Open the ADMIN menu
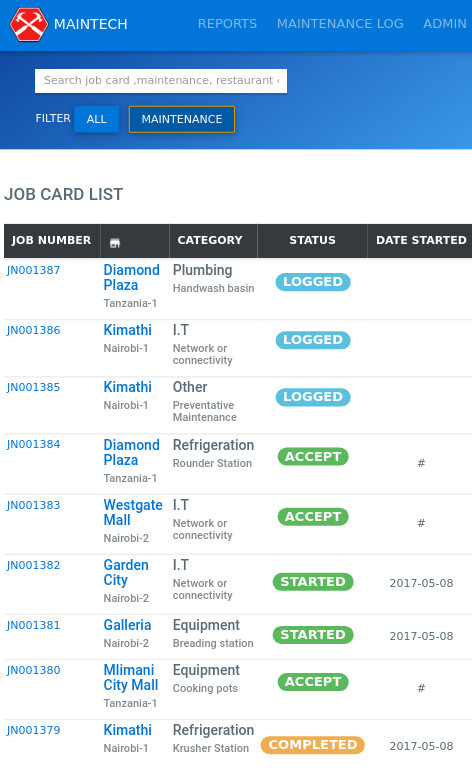This screenshot has height=770, width=472. point(445,24)
